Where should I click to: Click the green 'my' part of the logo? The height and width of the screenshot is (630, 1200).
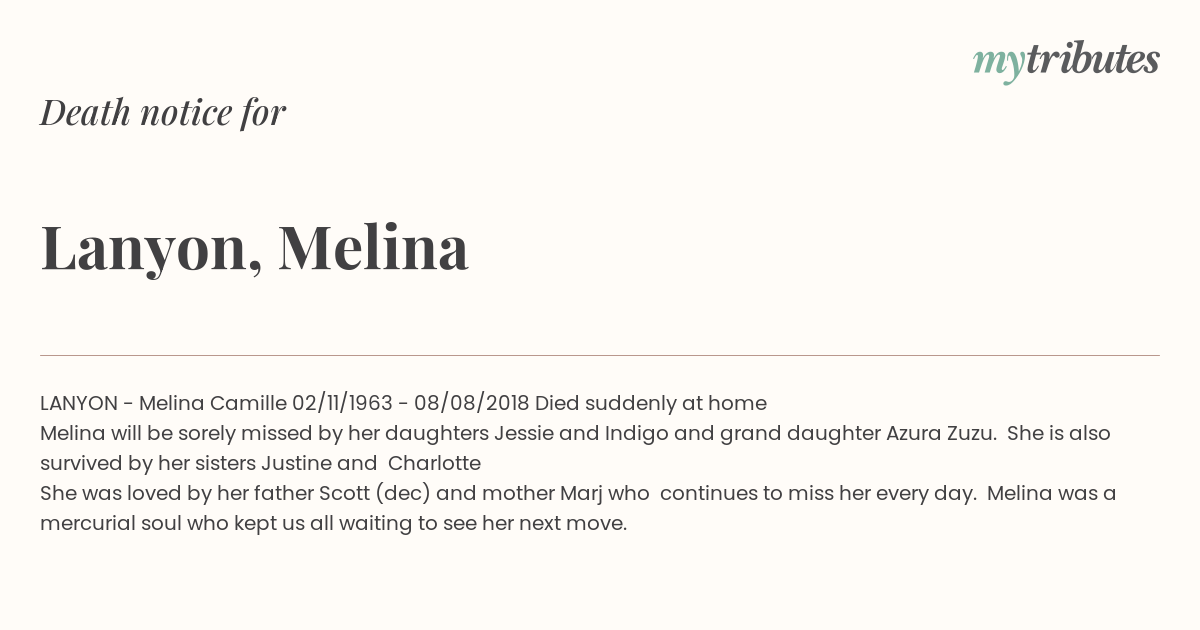click(x=999, y=63)
